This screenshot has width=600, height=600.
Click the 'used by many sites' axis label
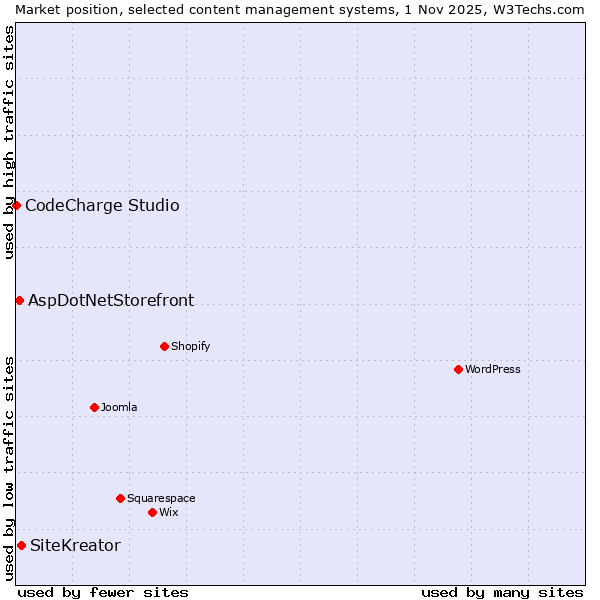click(x=501, y=592)
